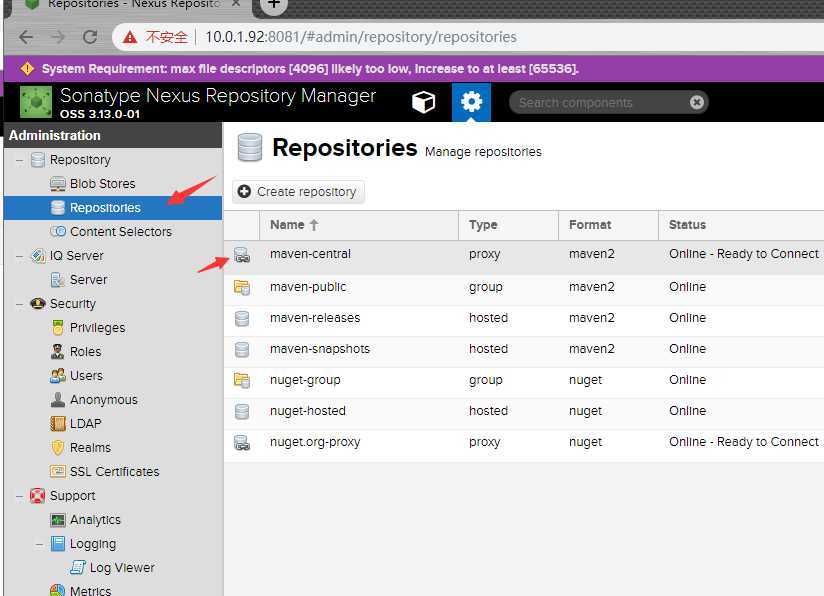Collapse the Support tree node
Image resolution: width=824 pixels, height=596 pixels.
pos(19,496)
